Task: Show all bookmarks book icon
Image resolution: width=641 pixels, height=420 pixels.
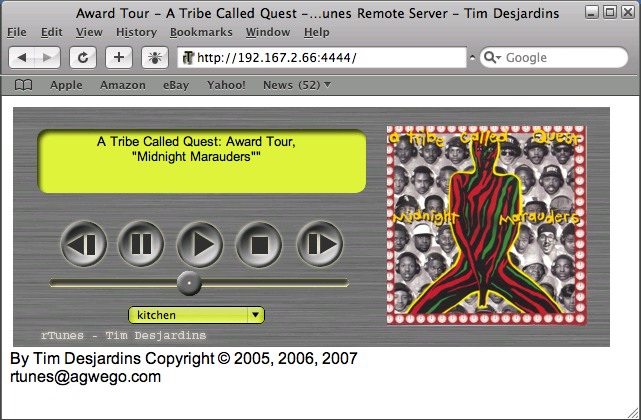Action: pos(23,85)
